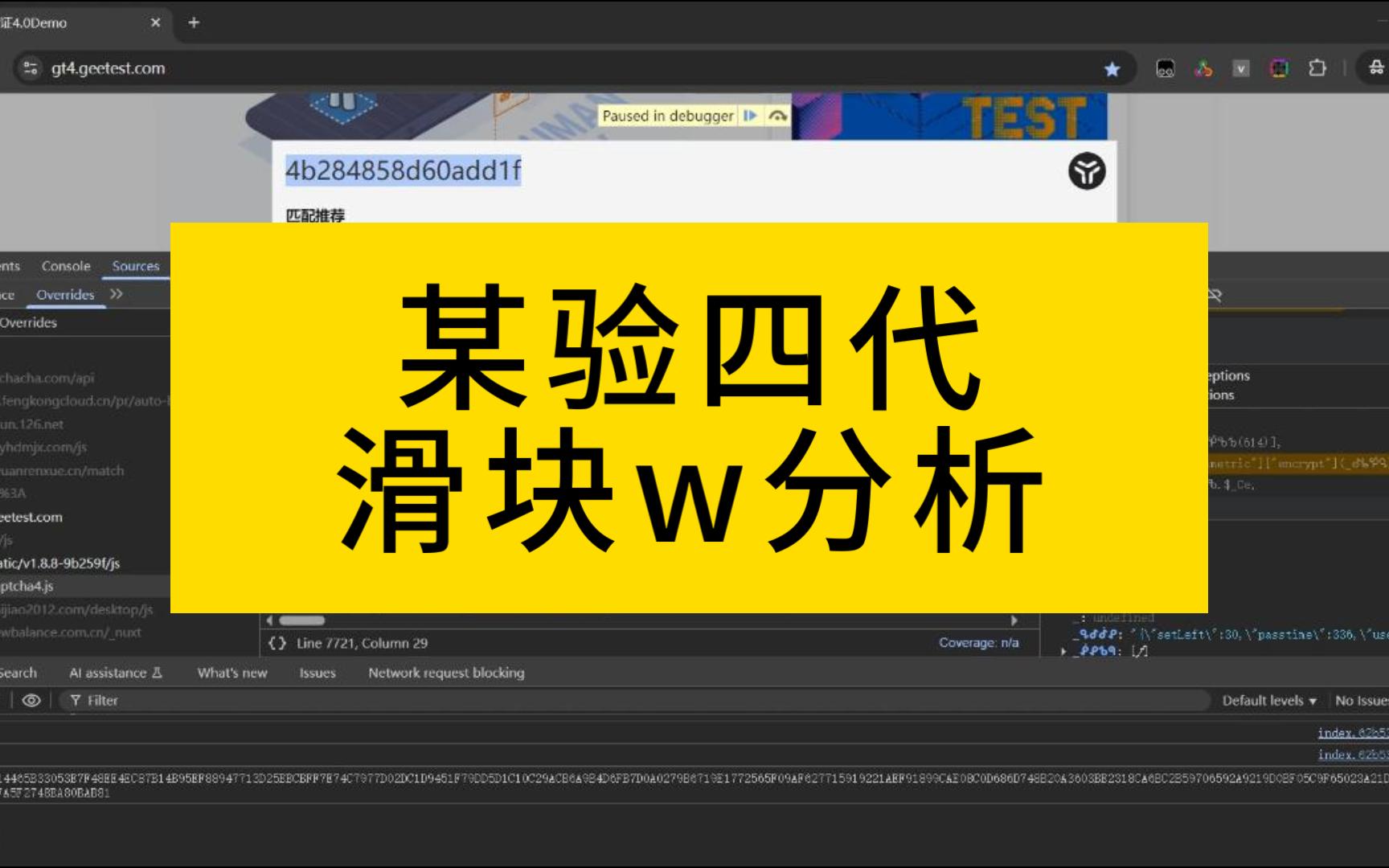Click Line 7721, Column 29 status

click(x=362, y=643)
